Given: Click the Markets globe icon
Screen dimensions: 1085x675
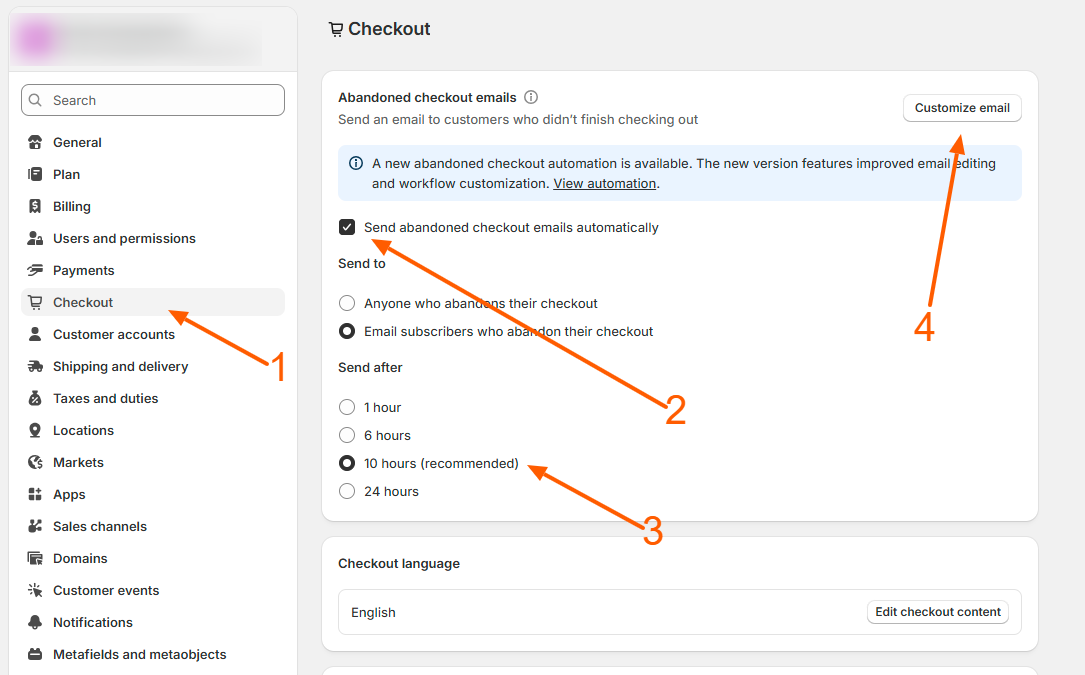Looking at the screenshot, I should click(35, 462).
